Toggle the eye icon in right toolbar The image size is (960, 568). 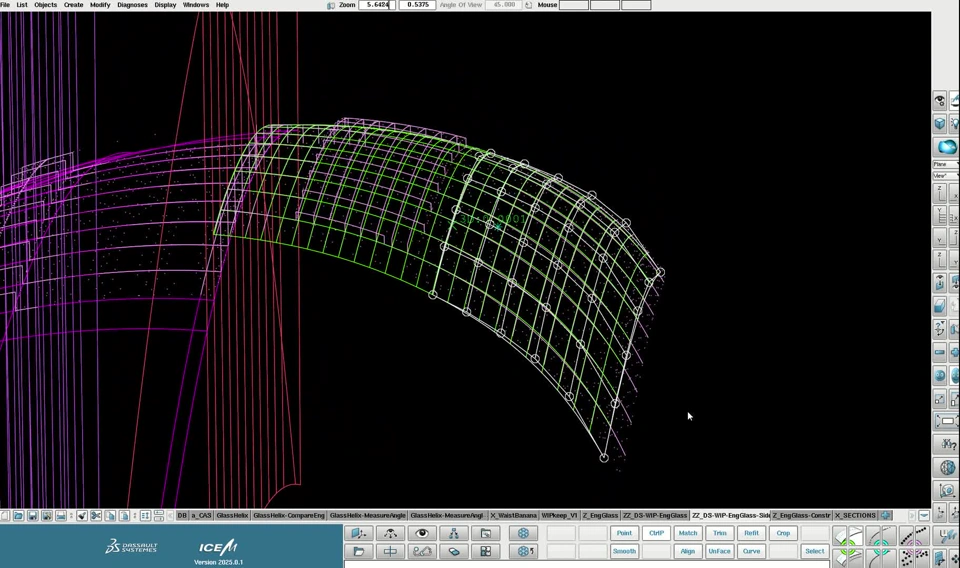pos(940,101)
